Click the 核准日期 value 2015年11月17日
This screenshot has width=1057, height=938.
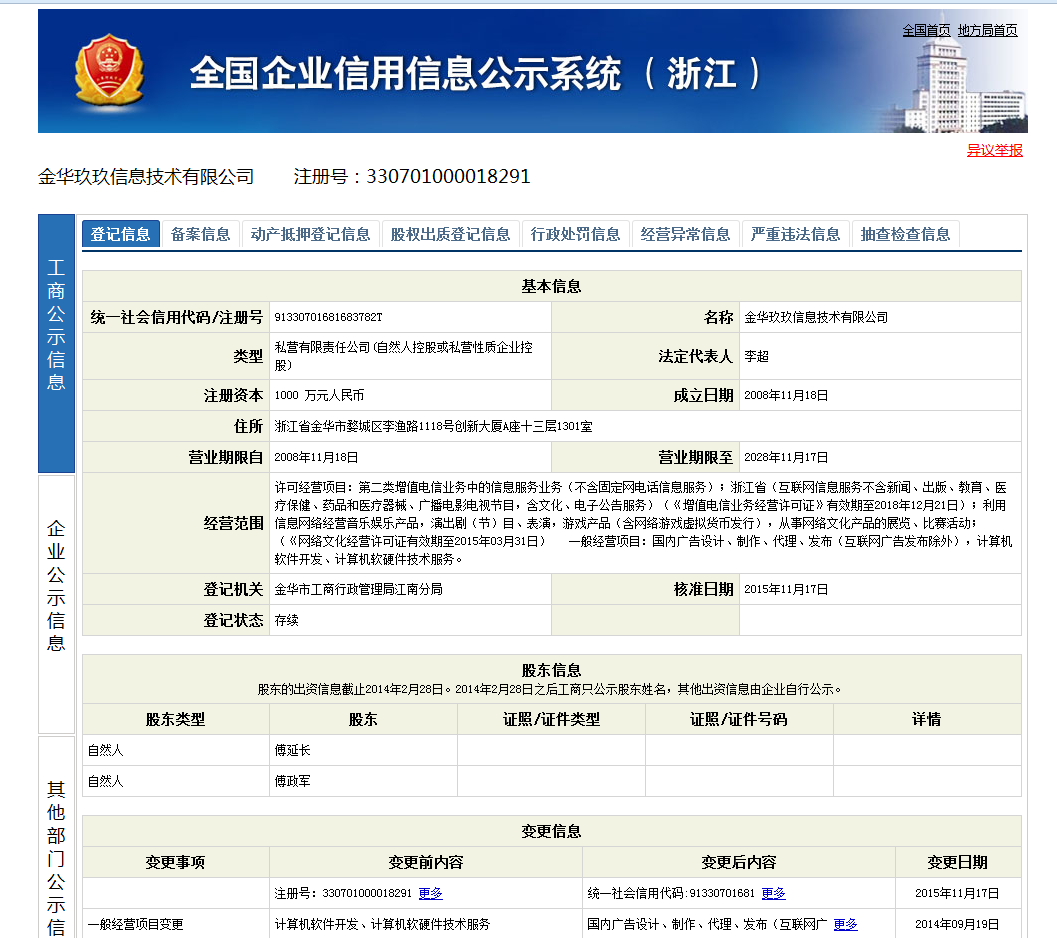point(786,589)
